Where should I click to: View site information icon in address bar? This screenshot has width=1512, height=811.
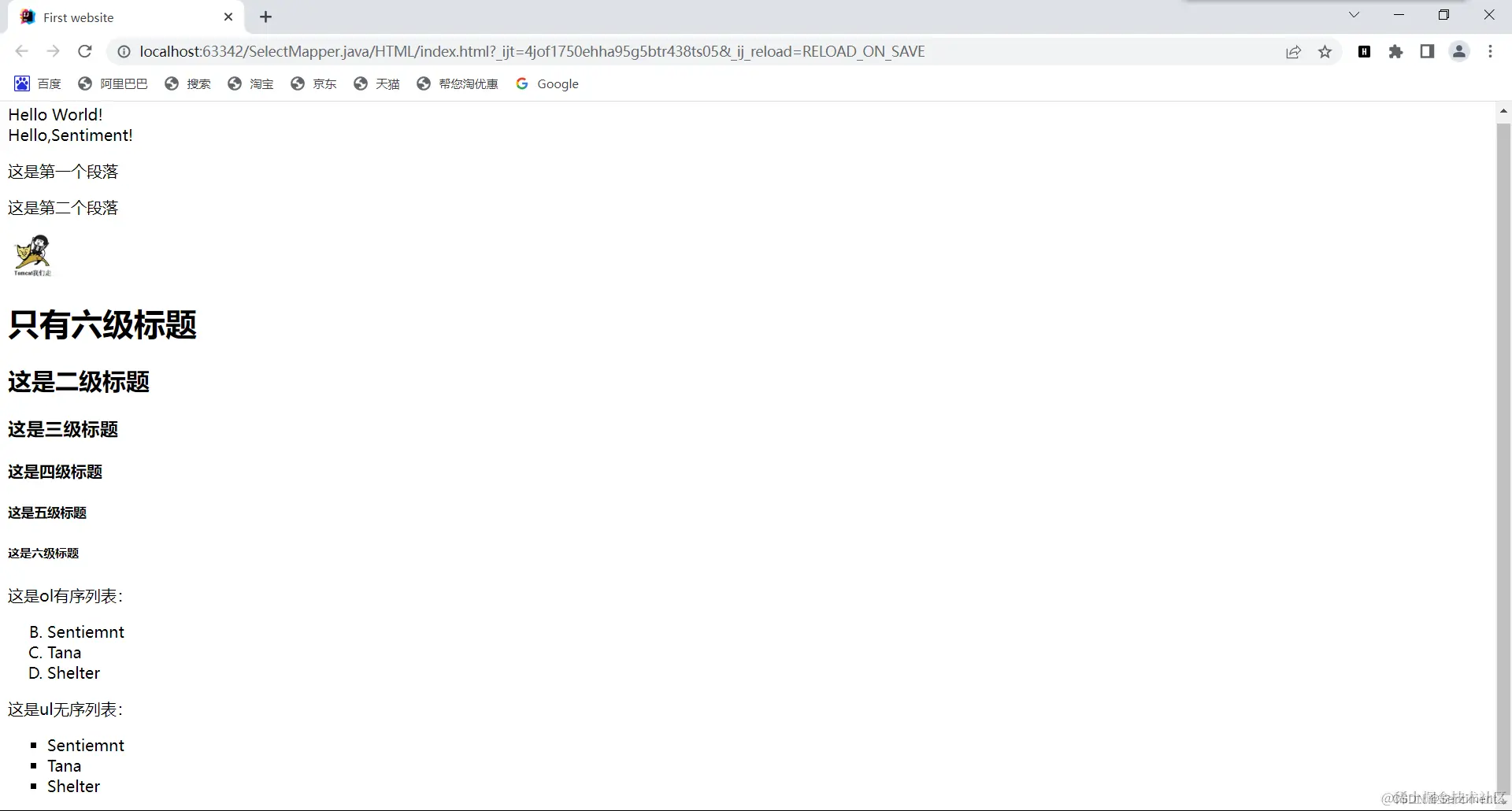click(124, 51)
